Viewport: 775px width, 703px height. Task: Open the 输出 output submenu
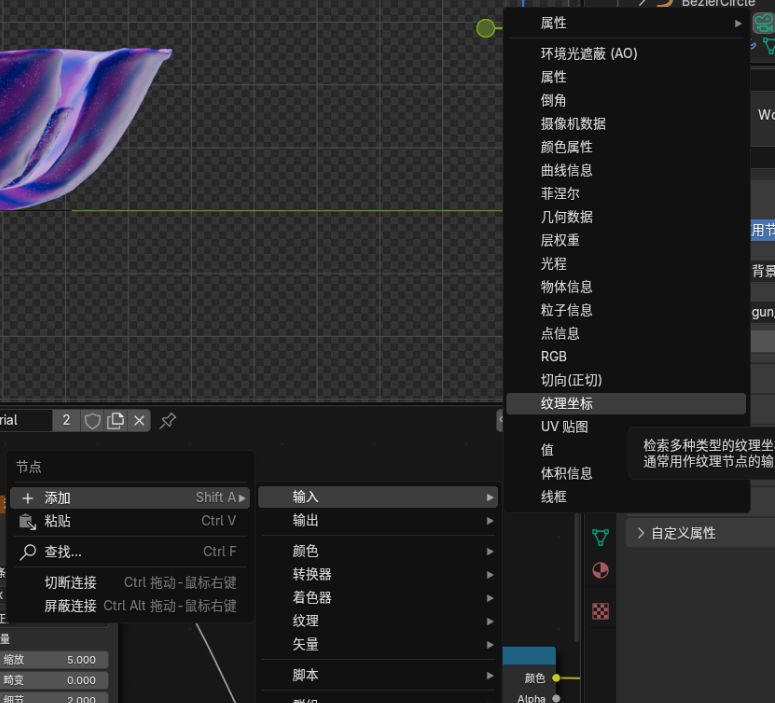pos(378,521)
